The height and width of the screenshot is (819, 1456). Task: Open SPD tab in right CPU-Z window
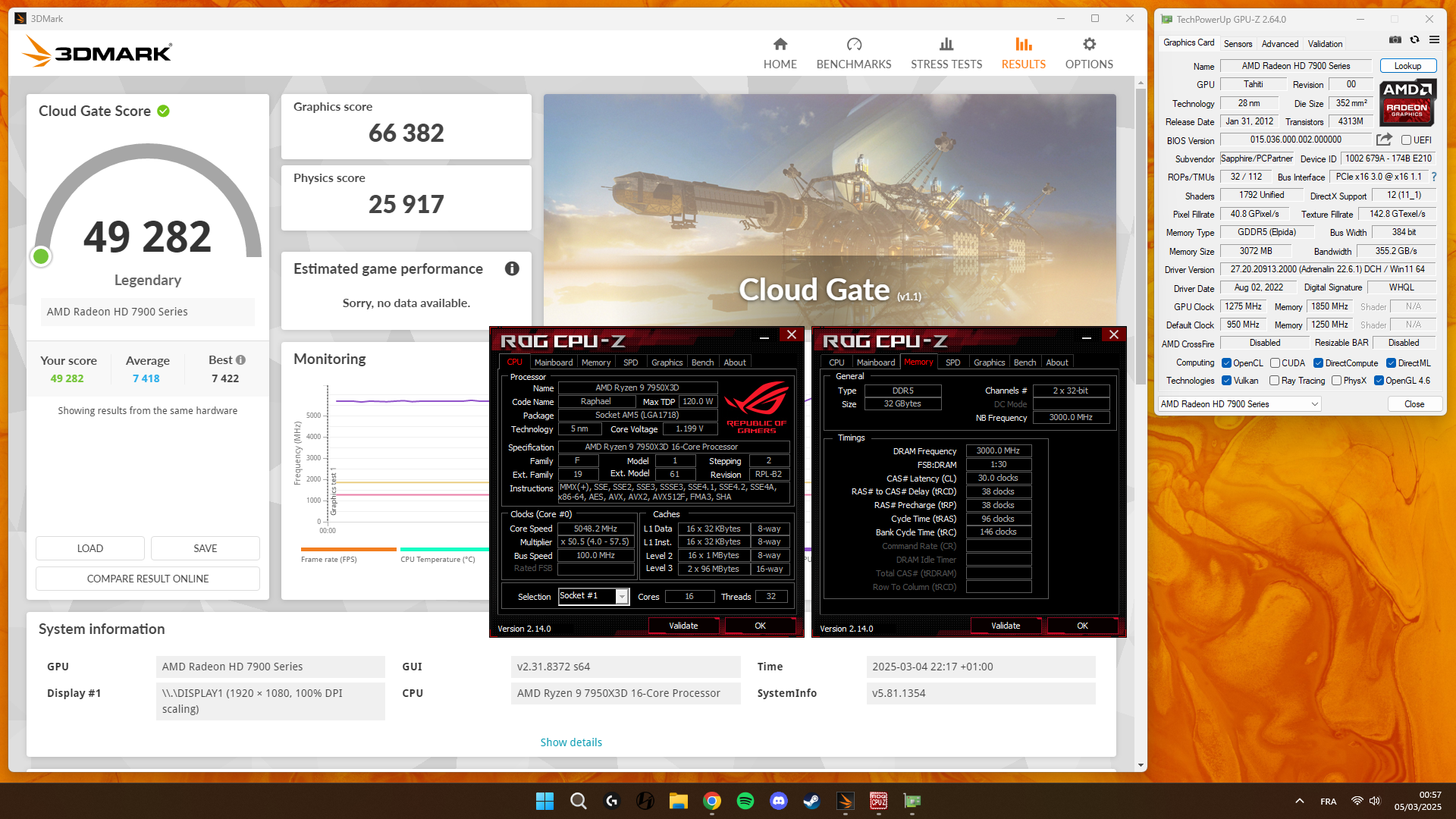point(953,362)
